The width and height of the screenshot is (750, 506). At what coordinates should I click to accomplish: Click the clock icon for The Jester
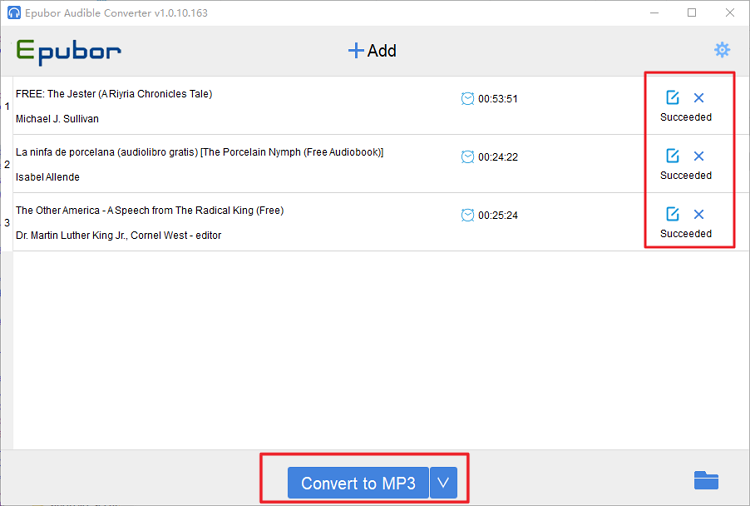(467, 99)
